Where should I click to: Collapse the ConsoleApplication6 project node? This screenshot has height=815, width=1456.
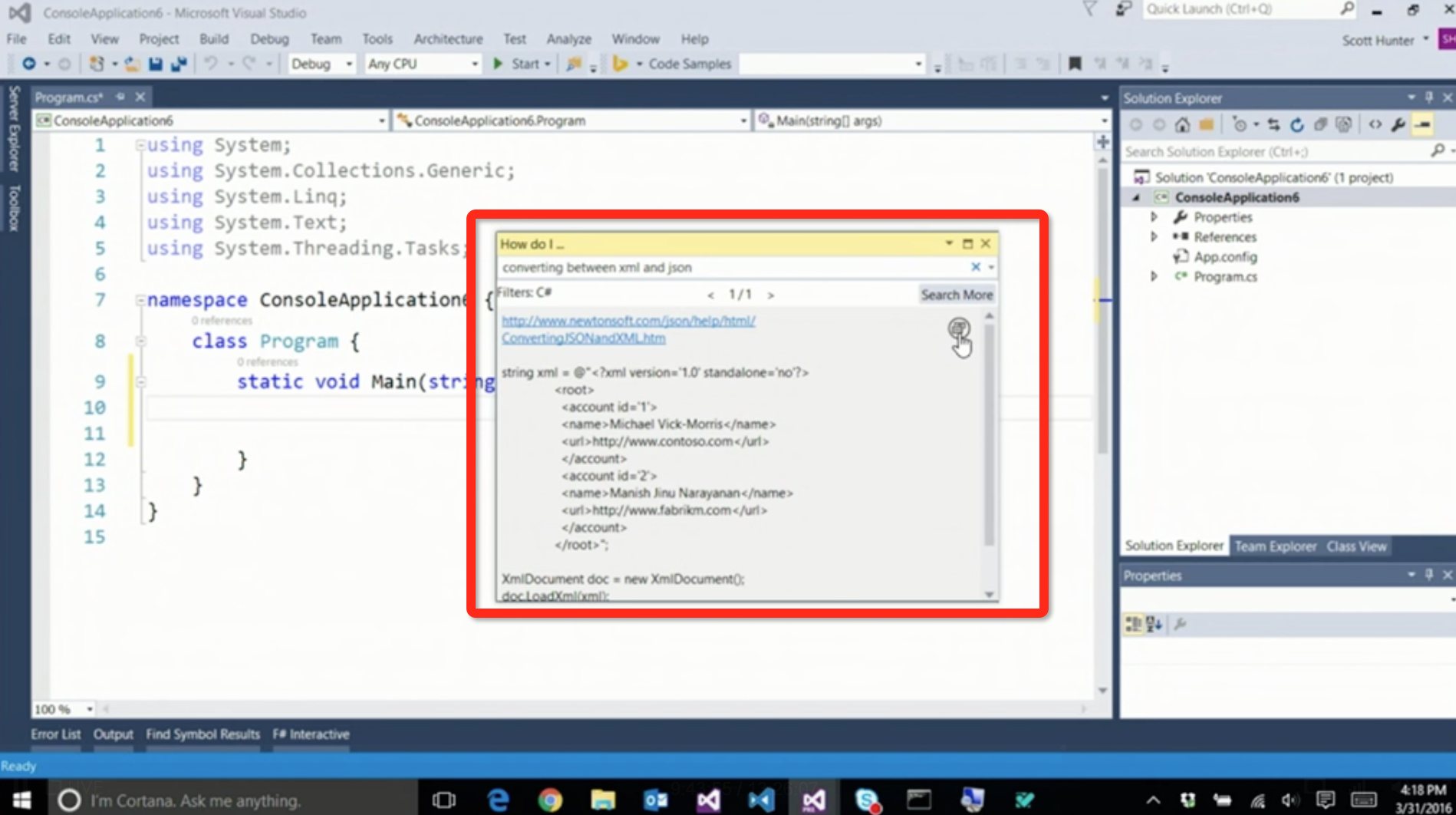(1136, 197)
